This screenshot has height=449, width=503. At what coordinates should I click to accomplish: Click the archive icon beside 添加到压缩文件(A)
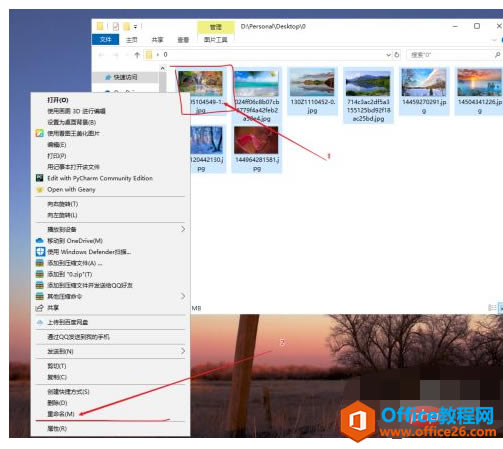tap(40, 263)
